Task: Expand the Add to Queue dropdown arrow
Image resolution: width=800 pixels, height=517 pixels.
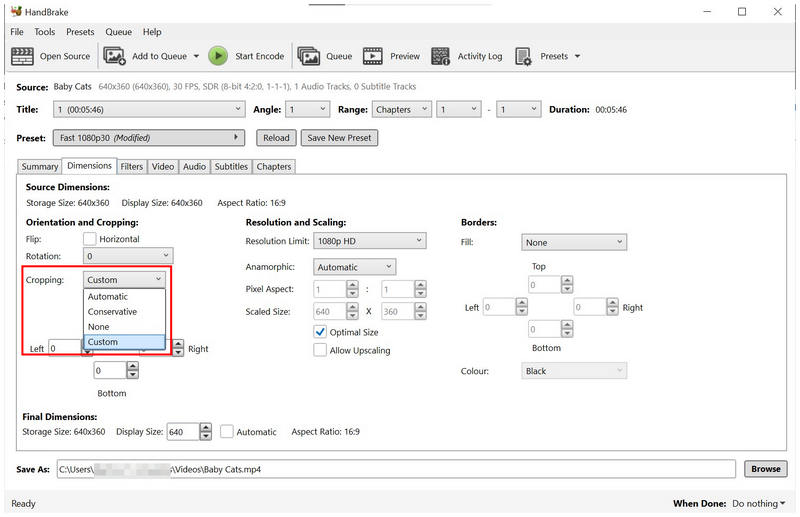Action: click(x=196, y=56)
